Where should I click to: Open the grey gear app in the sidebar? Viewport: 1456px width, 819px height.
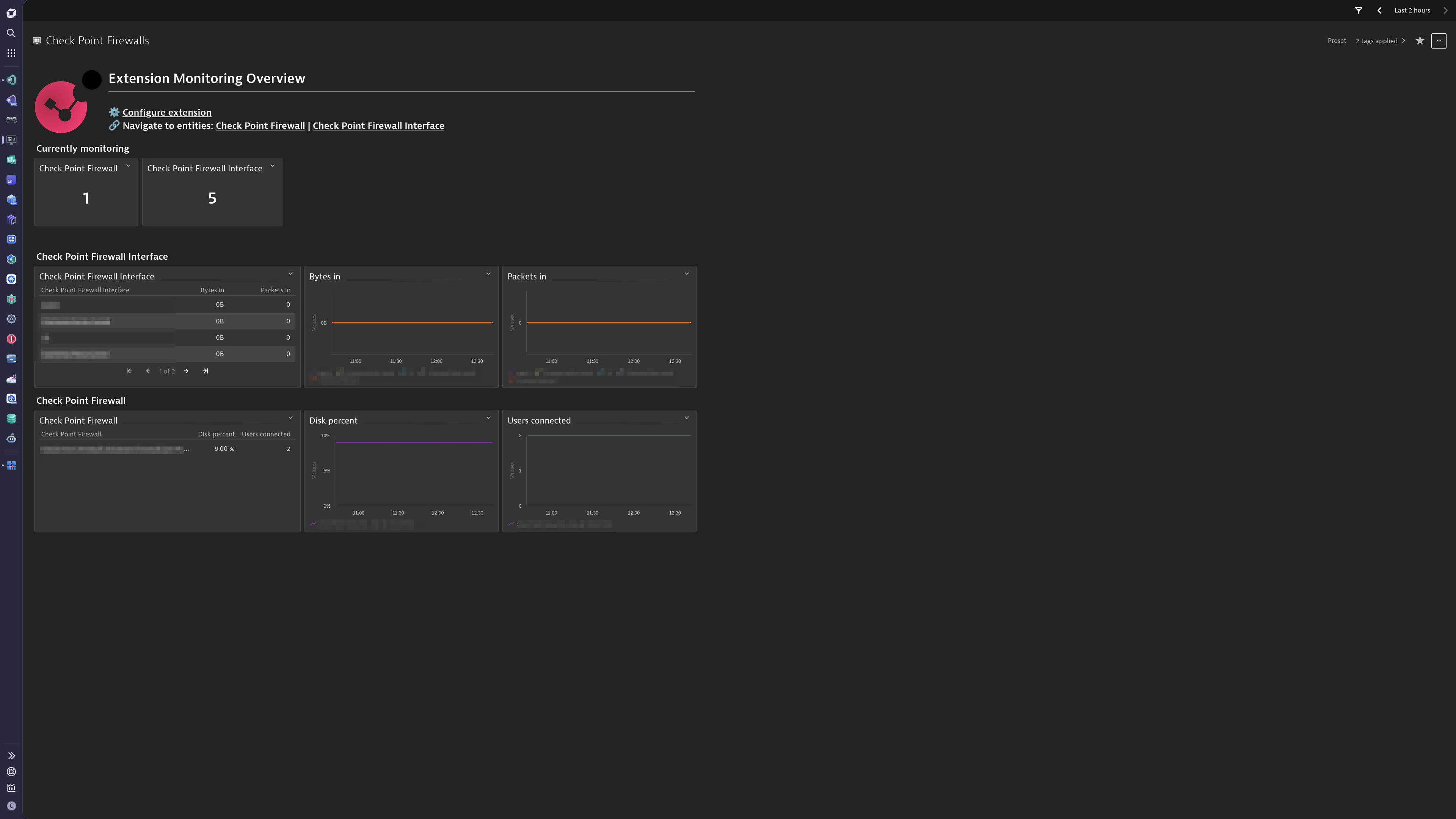click(x=11, y=319)
